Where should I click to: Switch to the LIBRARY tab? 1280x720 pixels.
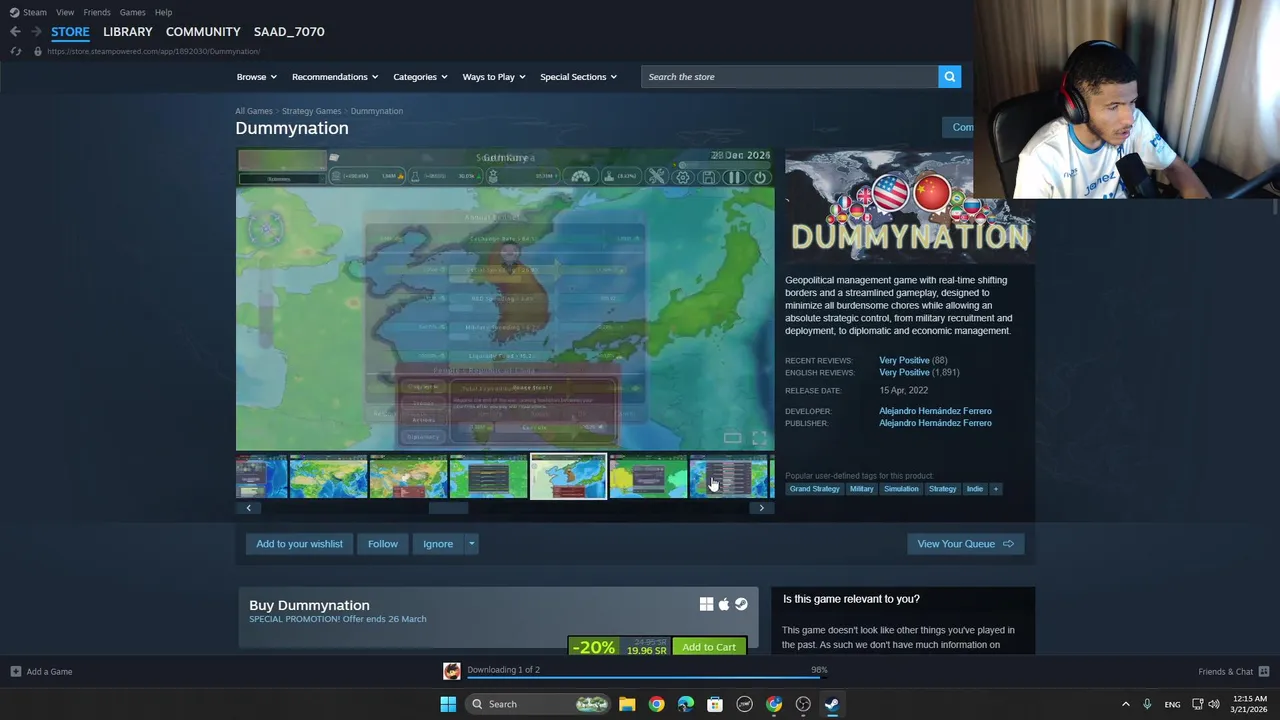pyautogui.click(x=128, y=32)
